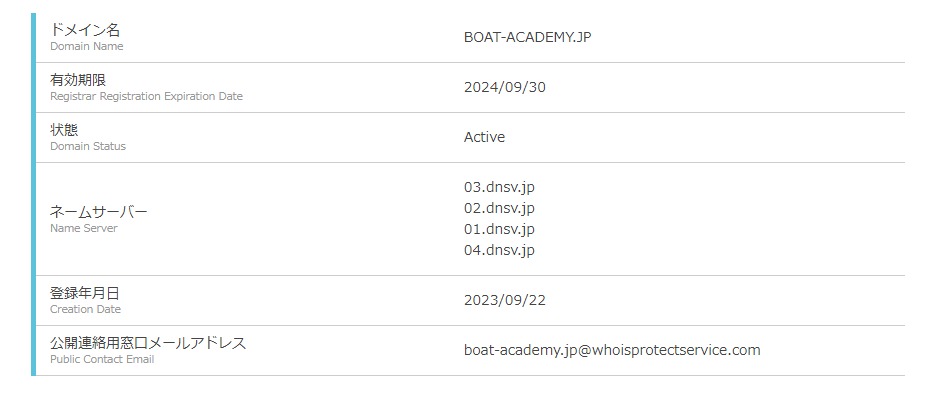Viewport: 930px width, 412px height.
Task: Click the 03.dnsv.jp name server entry
Action: [499, 187]
